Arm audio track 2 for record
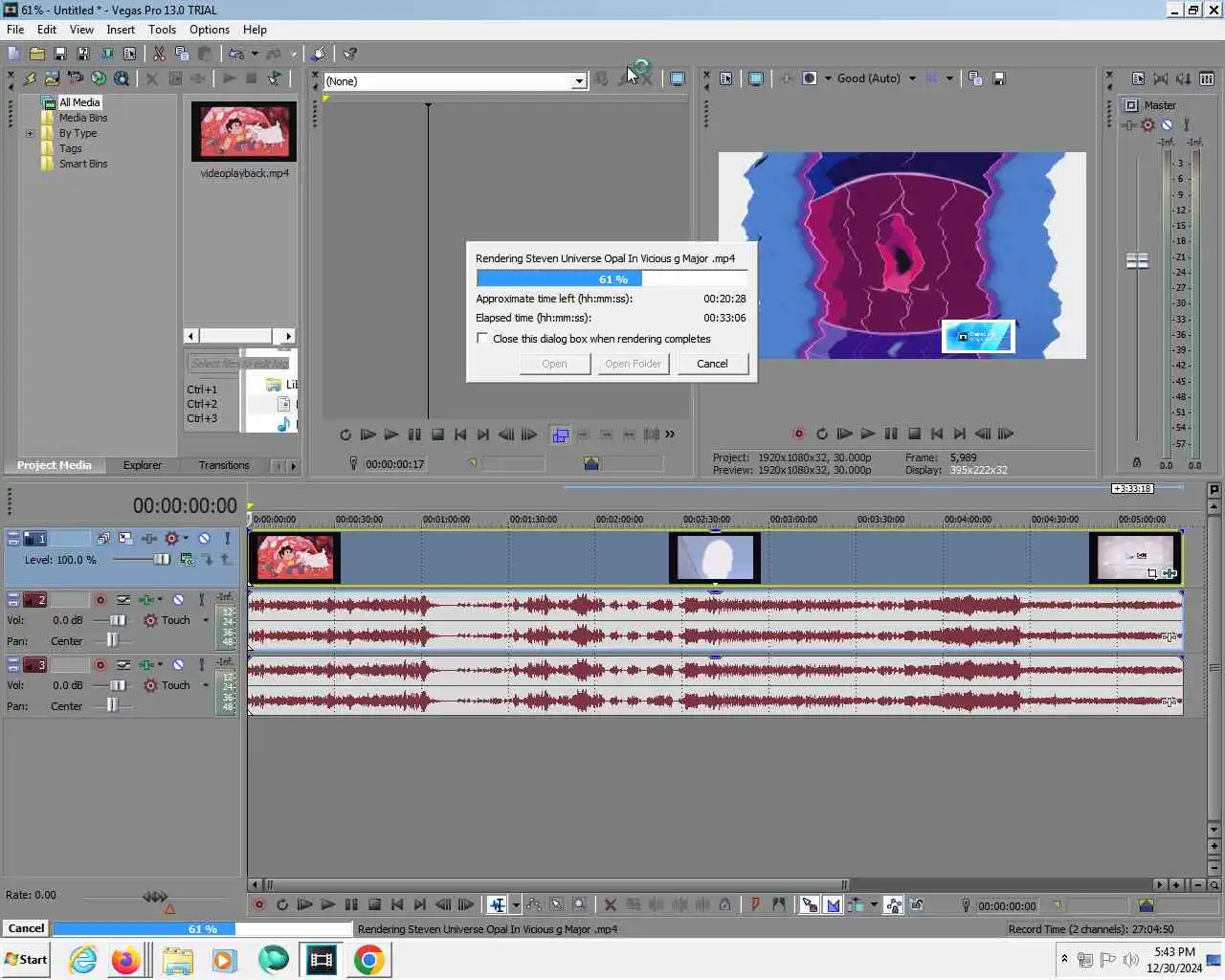1225x980 pixels. 100,599
